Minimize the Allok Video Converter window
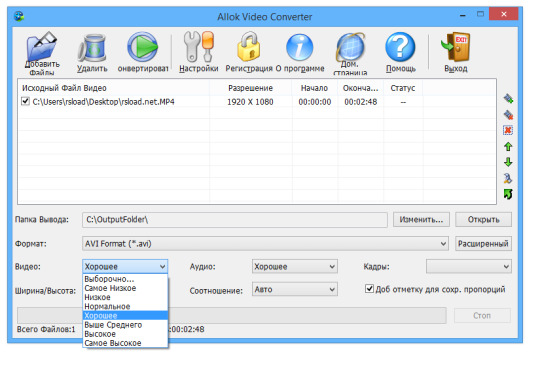Viewport: 540px width, 374px height. (x=463, y=15)
